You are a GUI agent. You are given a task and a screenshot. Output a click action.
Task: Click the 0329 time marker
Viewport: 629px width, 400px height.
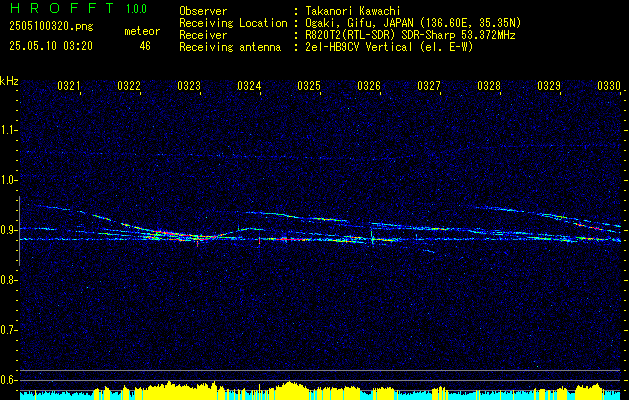[x=548, y=85]
